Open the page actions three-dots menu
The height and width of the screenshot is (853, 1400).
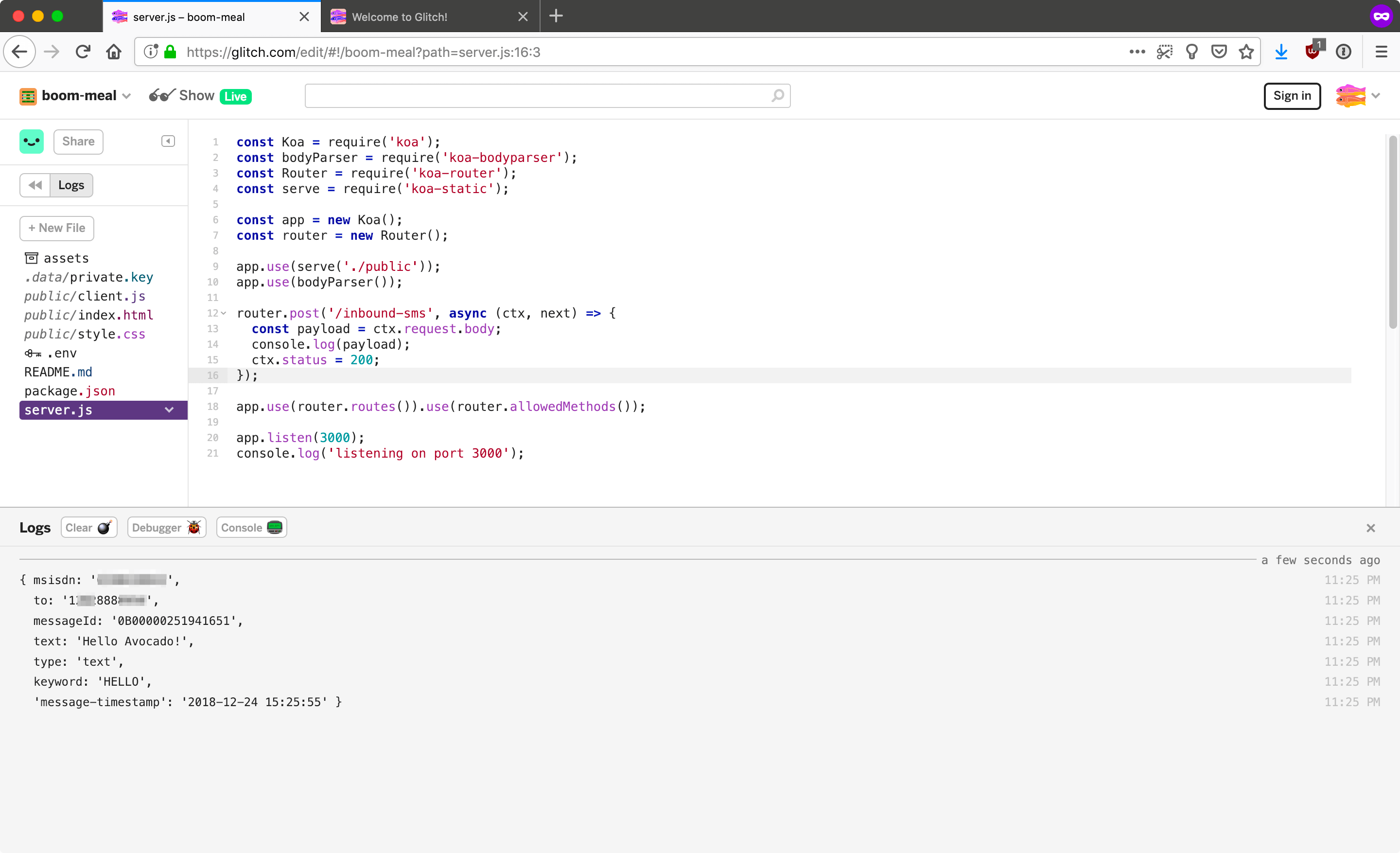[1137, 52]
